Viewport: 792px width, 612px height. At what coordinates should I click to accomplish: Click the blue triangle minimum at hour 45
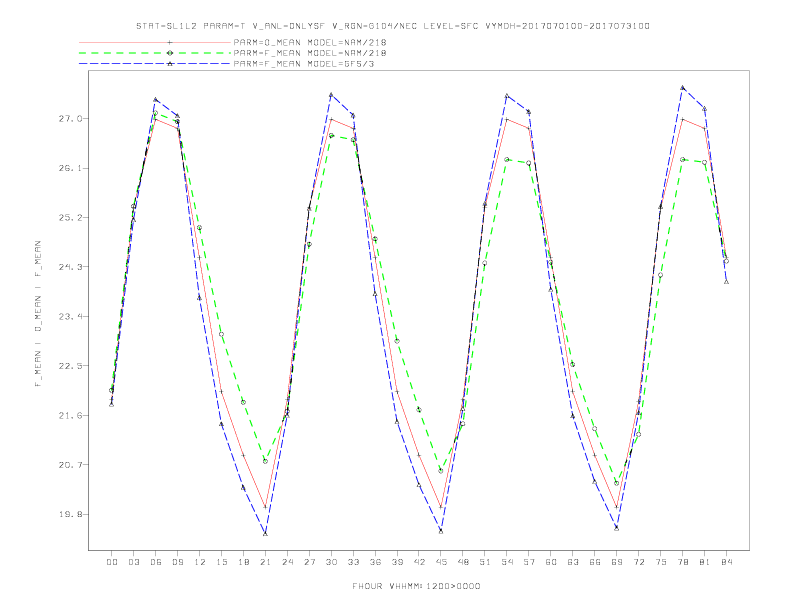pos(441,531)
